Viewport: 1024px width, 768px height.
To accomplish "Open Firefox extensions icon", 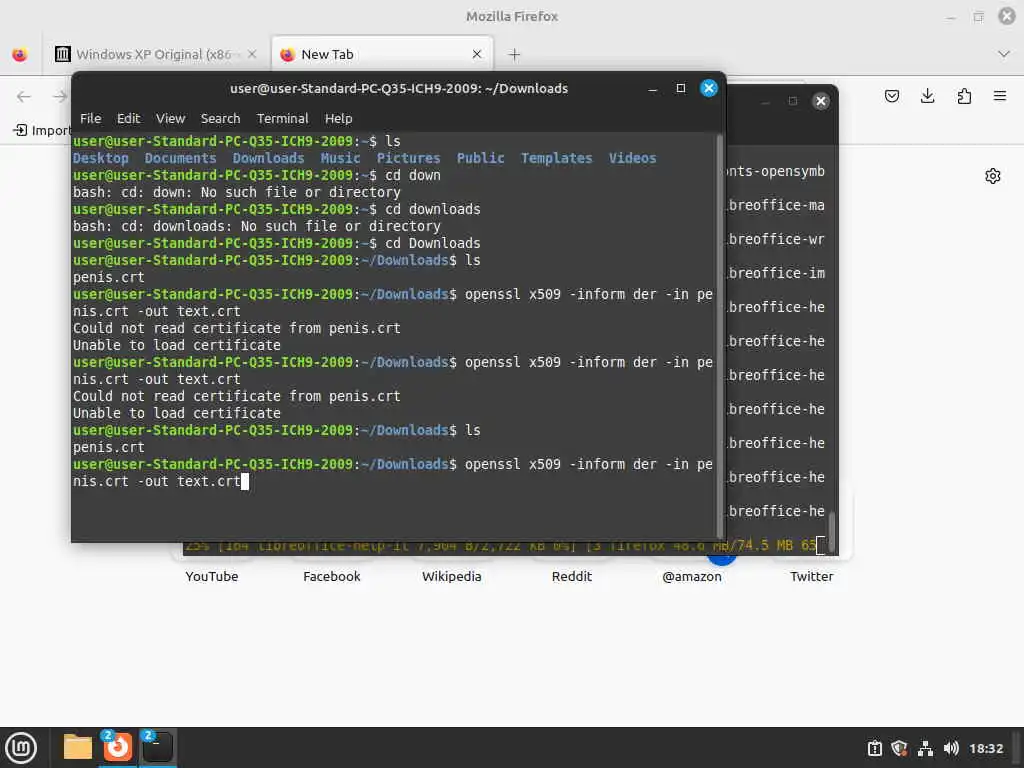I will coord(964,97).
